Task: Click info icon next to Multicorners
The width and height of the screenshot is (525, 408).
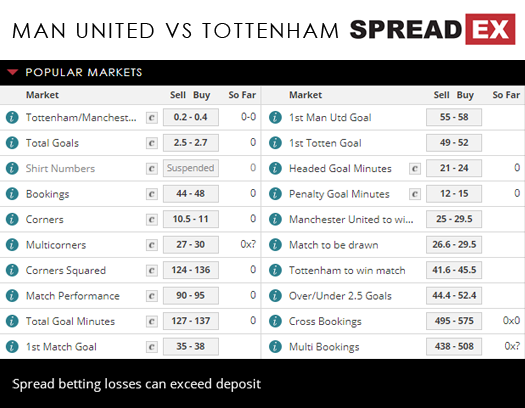Action: [x=12, y=245]
